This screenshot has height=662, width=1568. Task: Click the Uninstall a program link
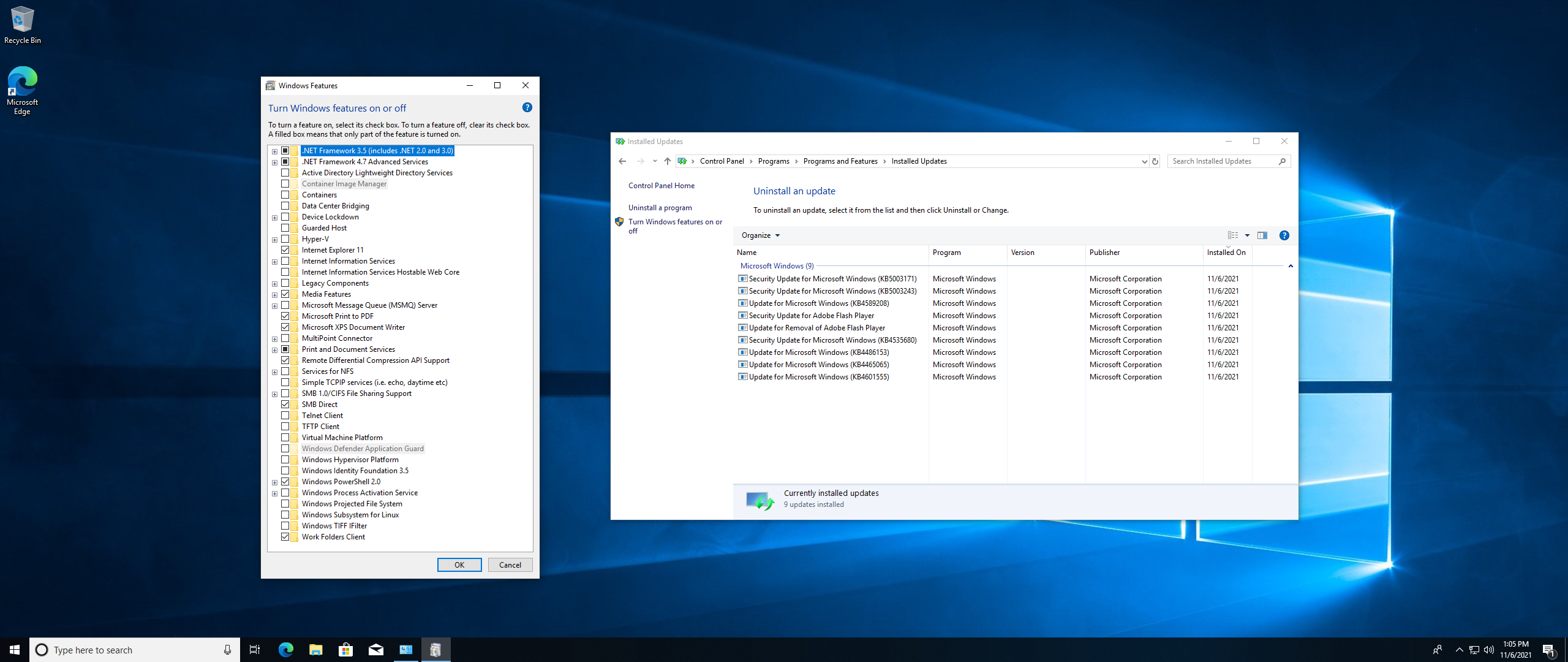click(660, 208)
